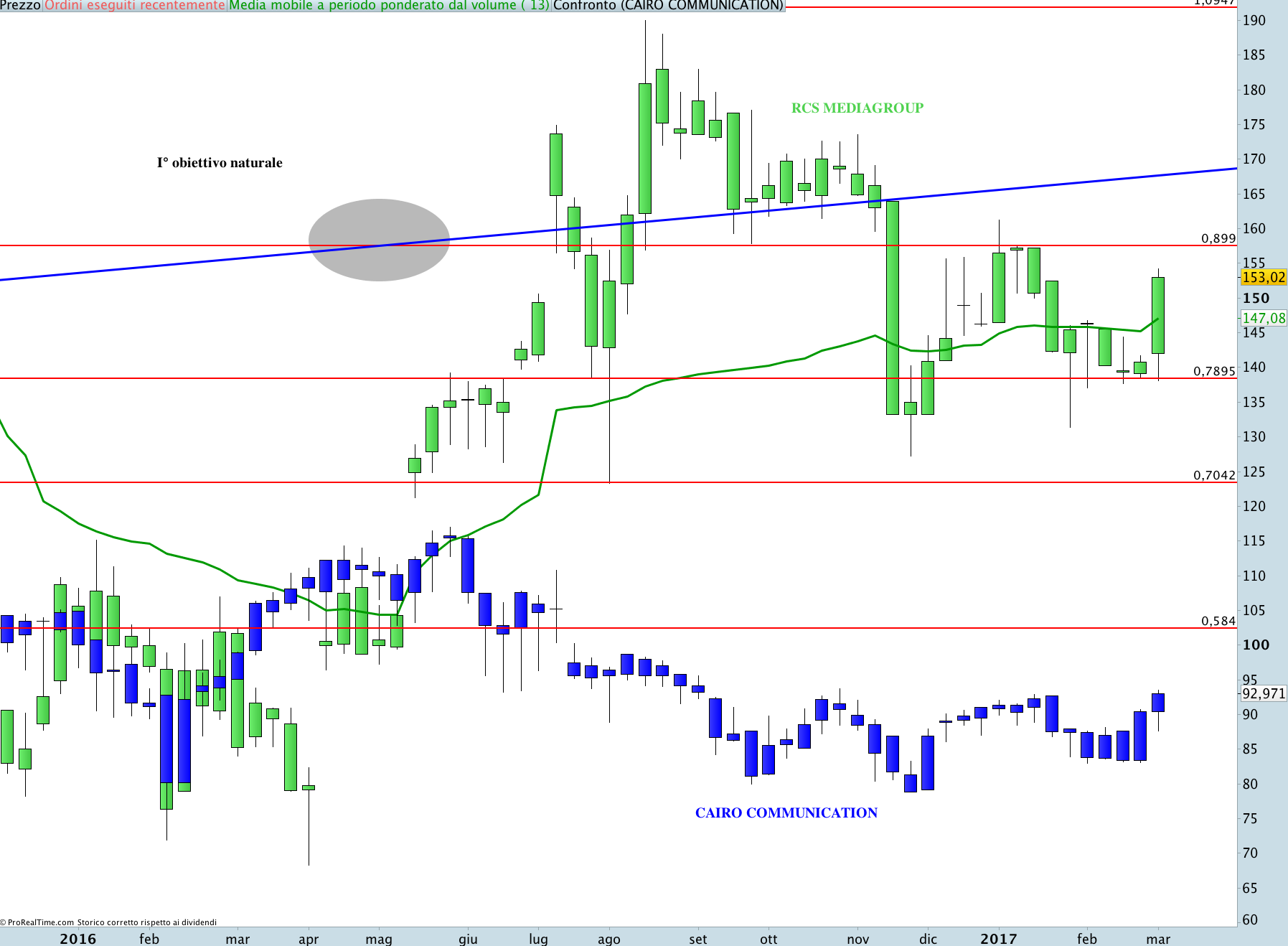Click the 'I° obiettivo naturale' text annotation
Screen dimensions: 1288x946
click(x=220, y=163)
